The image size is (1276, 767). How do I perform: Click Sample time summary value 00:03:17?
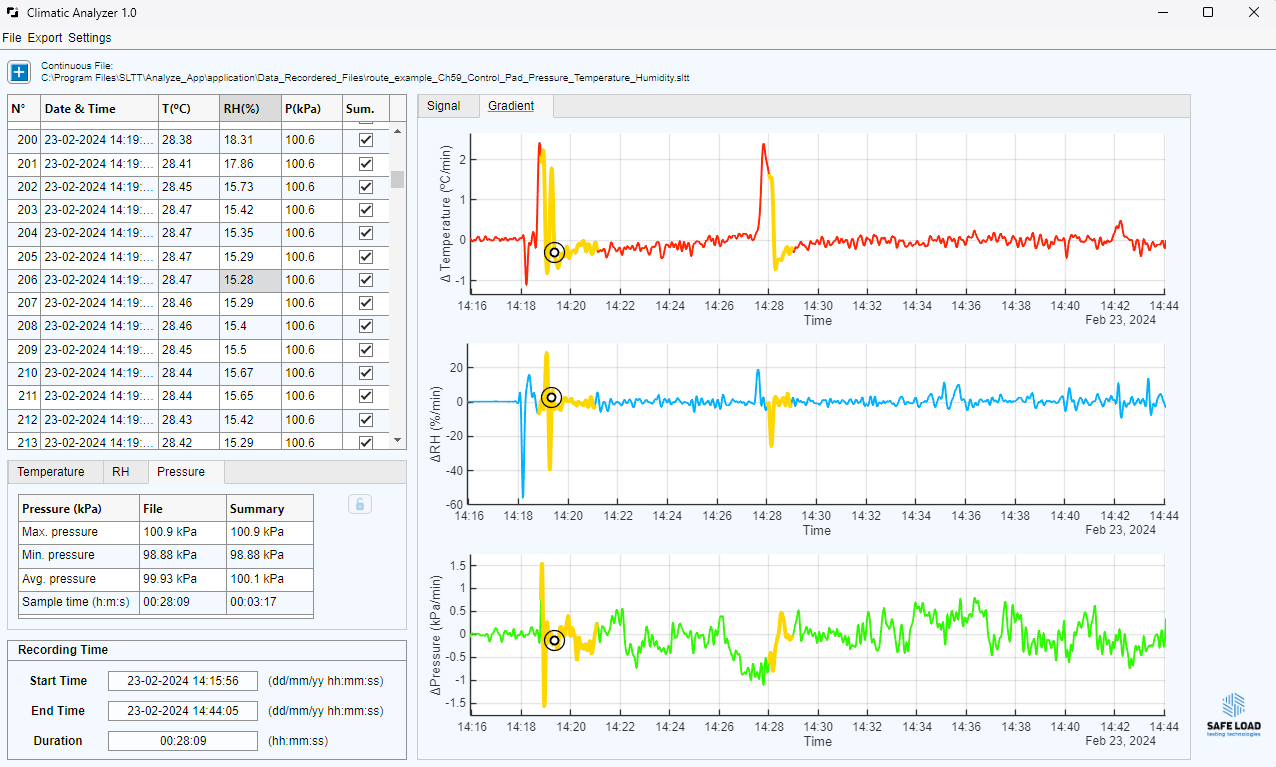pyautogui.click(x=270, y=603)
